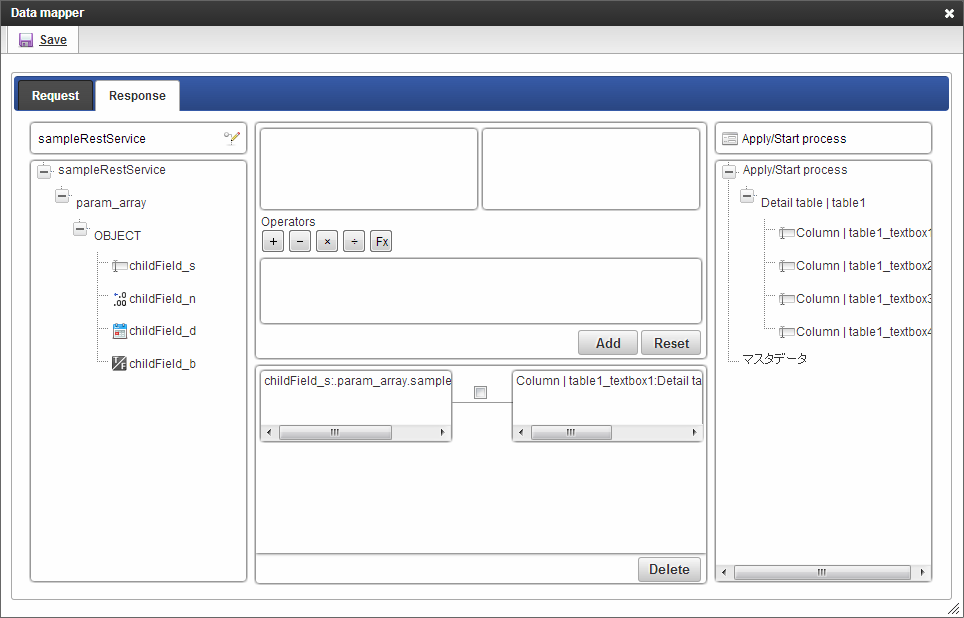Image resolution: width=964 pixels, height=618 pixels.
Task: Click the textbox icon of table1_textbox1 column
Action: pyautogui.click(x=786, y=233)
